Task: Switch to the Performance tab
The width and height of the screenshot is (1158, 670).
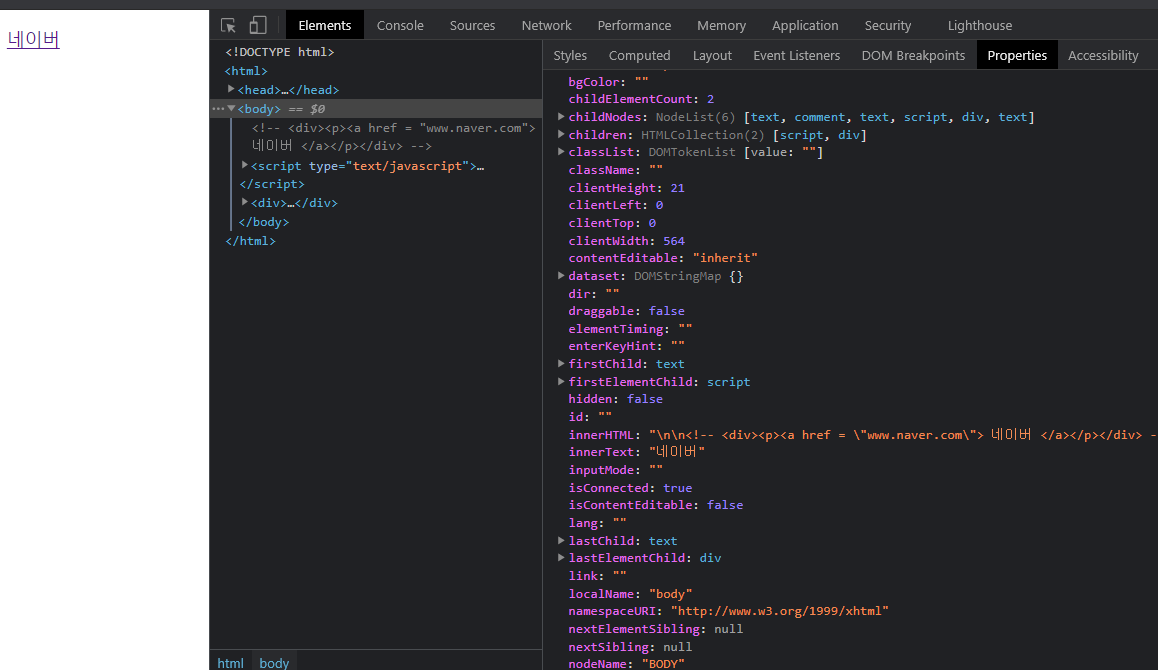Action: pyautogui.click(x=634, y=25)
